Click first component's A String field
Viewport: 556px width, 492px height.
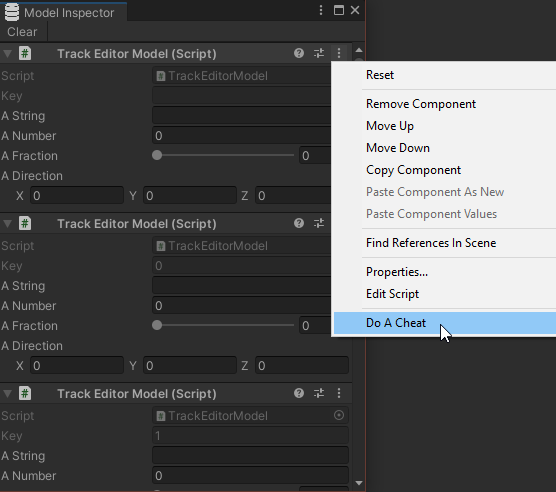point(241,116)
